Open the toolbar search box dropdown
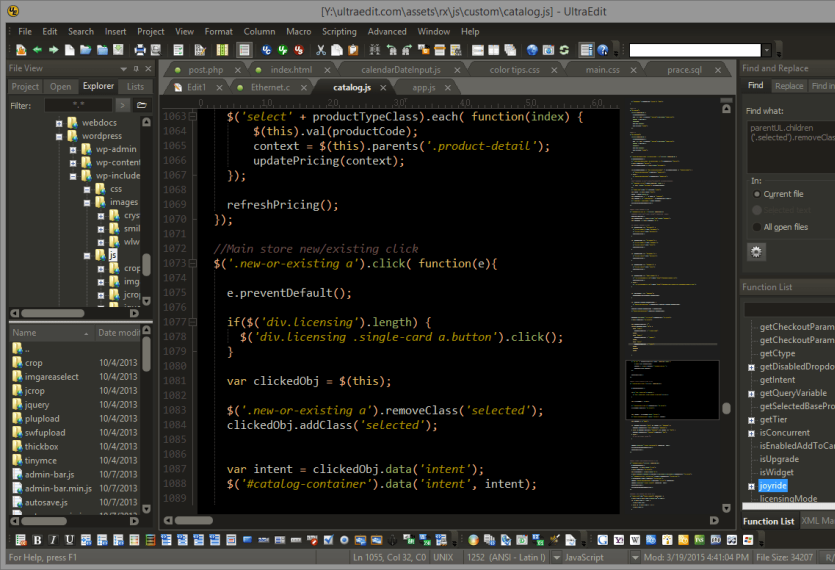Viewport: 835px width, 570px height. point(767,50)
